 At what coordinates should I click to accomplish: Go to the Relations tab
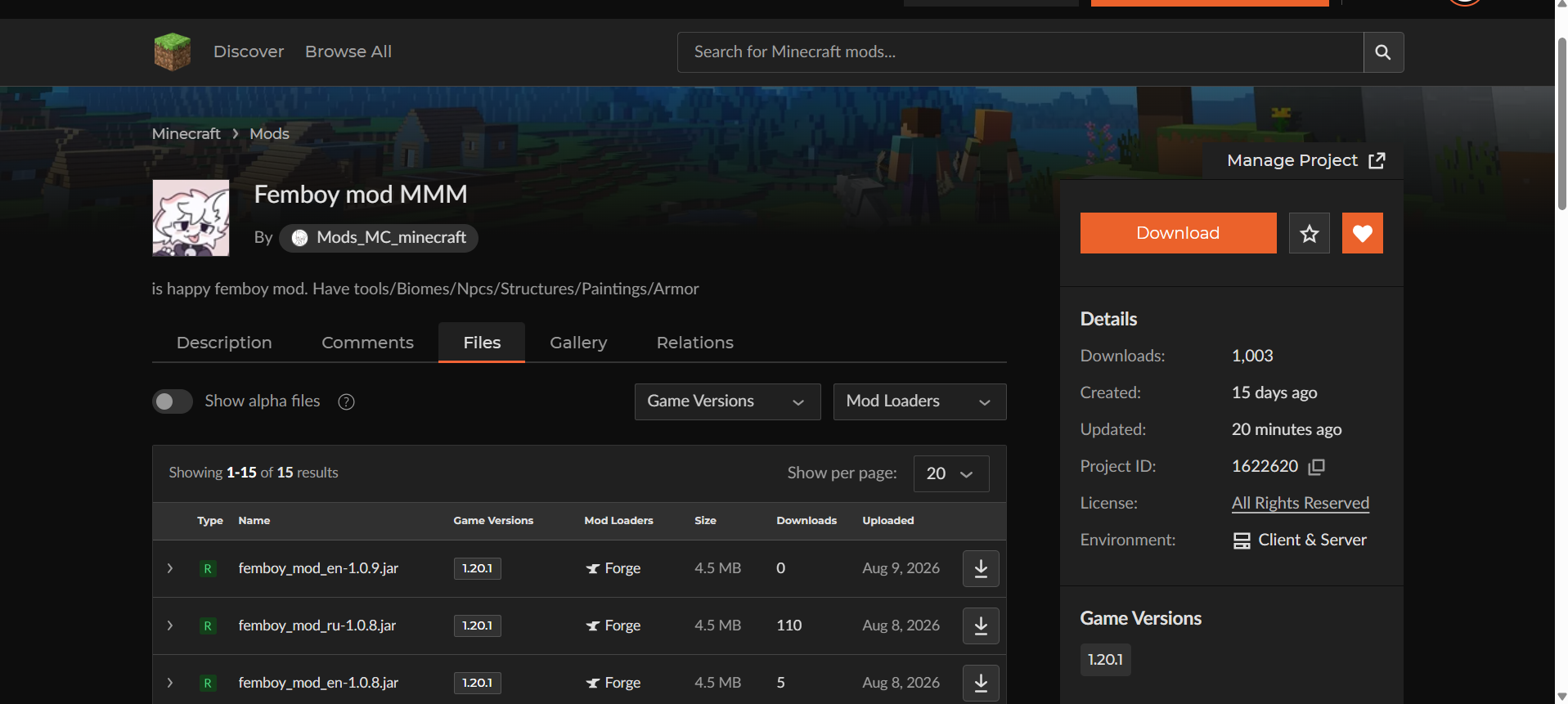pyautogui.click(x=695, y=343)
